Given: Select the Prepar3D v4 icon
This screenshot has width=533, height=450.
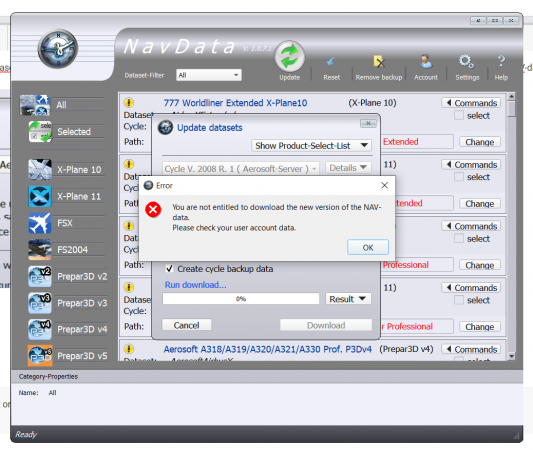Looking at the screenshot, I should pyautogui.click(x=40, y=329).
